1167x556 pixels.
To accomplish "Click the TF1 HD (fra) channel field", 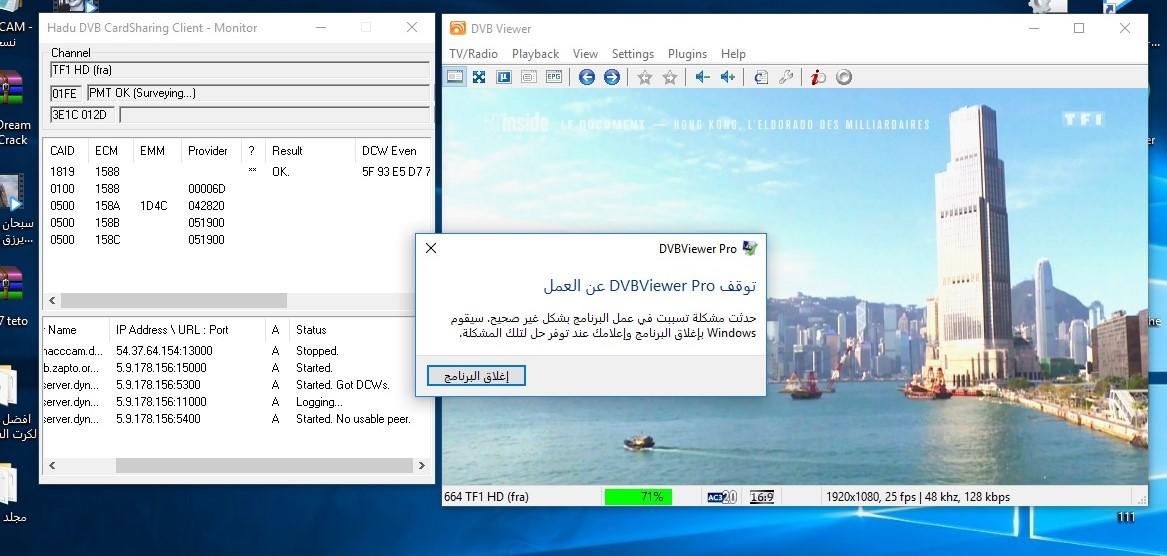I will [x=240, y=70].
